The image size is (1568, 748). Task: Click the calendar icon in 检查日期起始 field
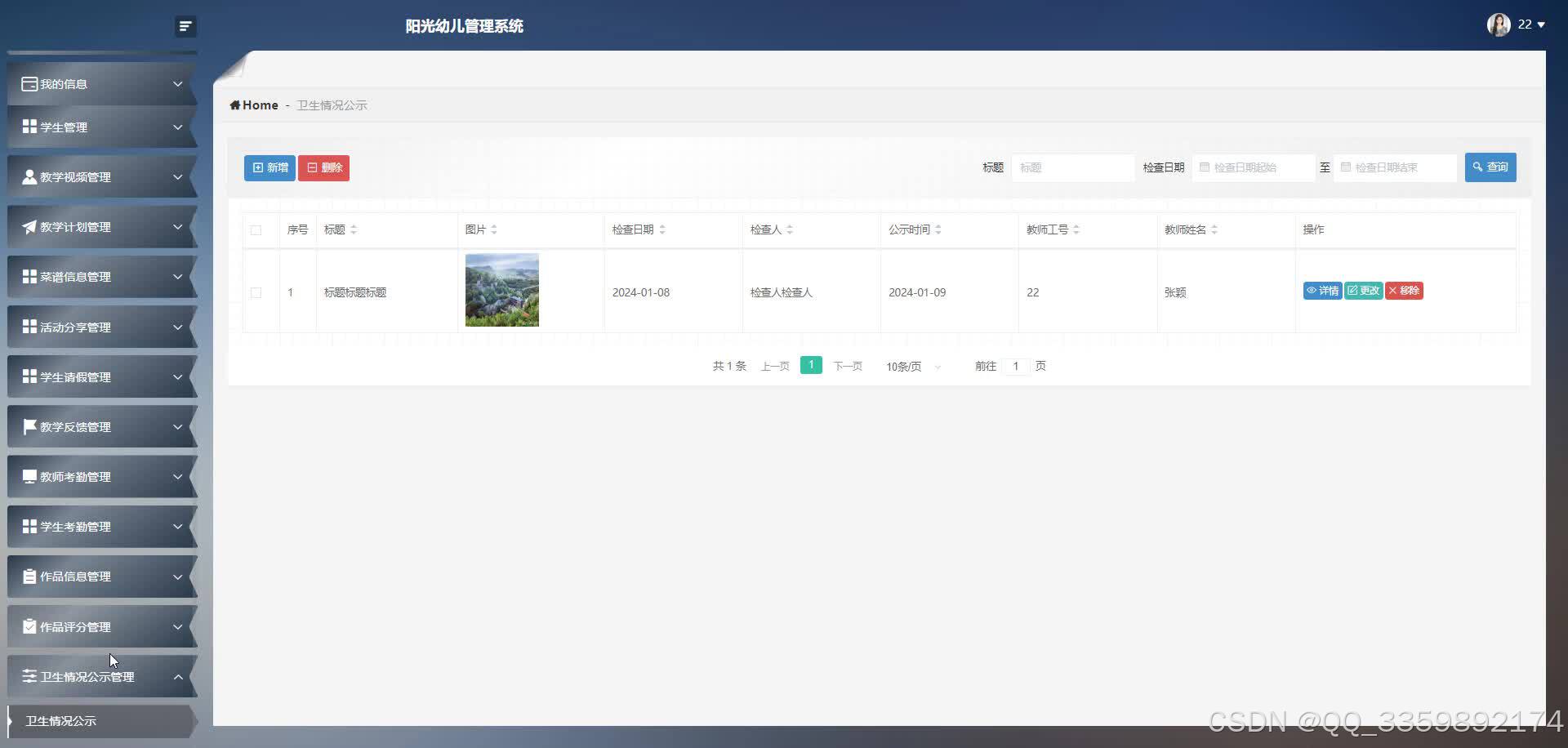(x=1205, y=167)
